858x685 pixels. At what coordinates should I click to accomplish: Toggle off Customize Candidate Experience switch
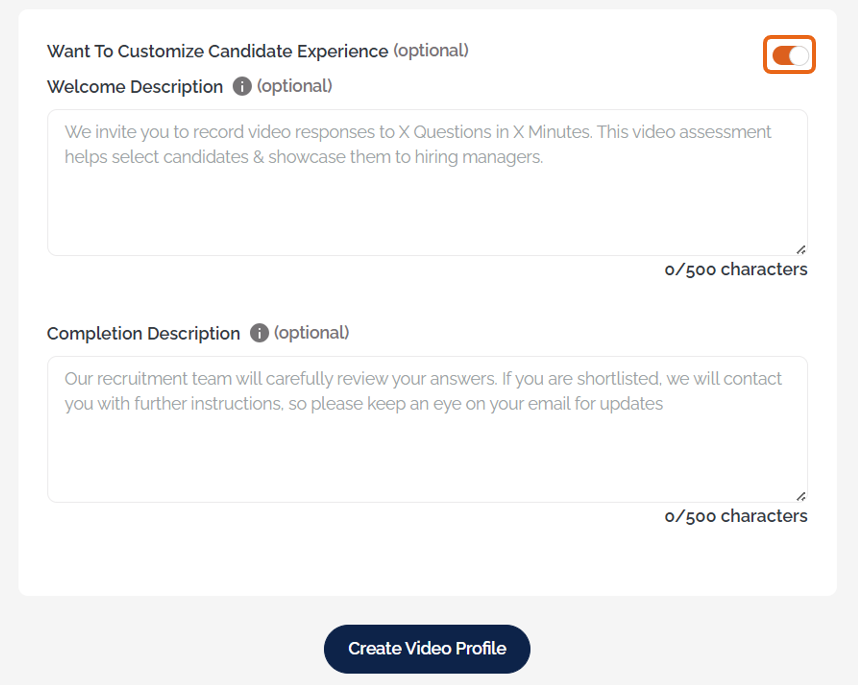coord(790,55)
